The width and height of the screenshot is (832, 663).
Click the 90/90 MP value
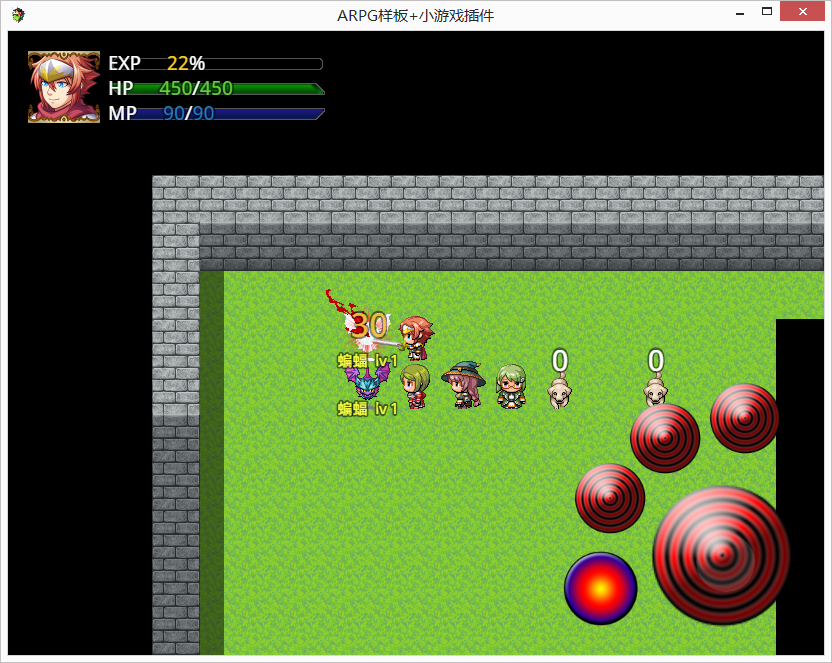point(188,114)
